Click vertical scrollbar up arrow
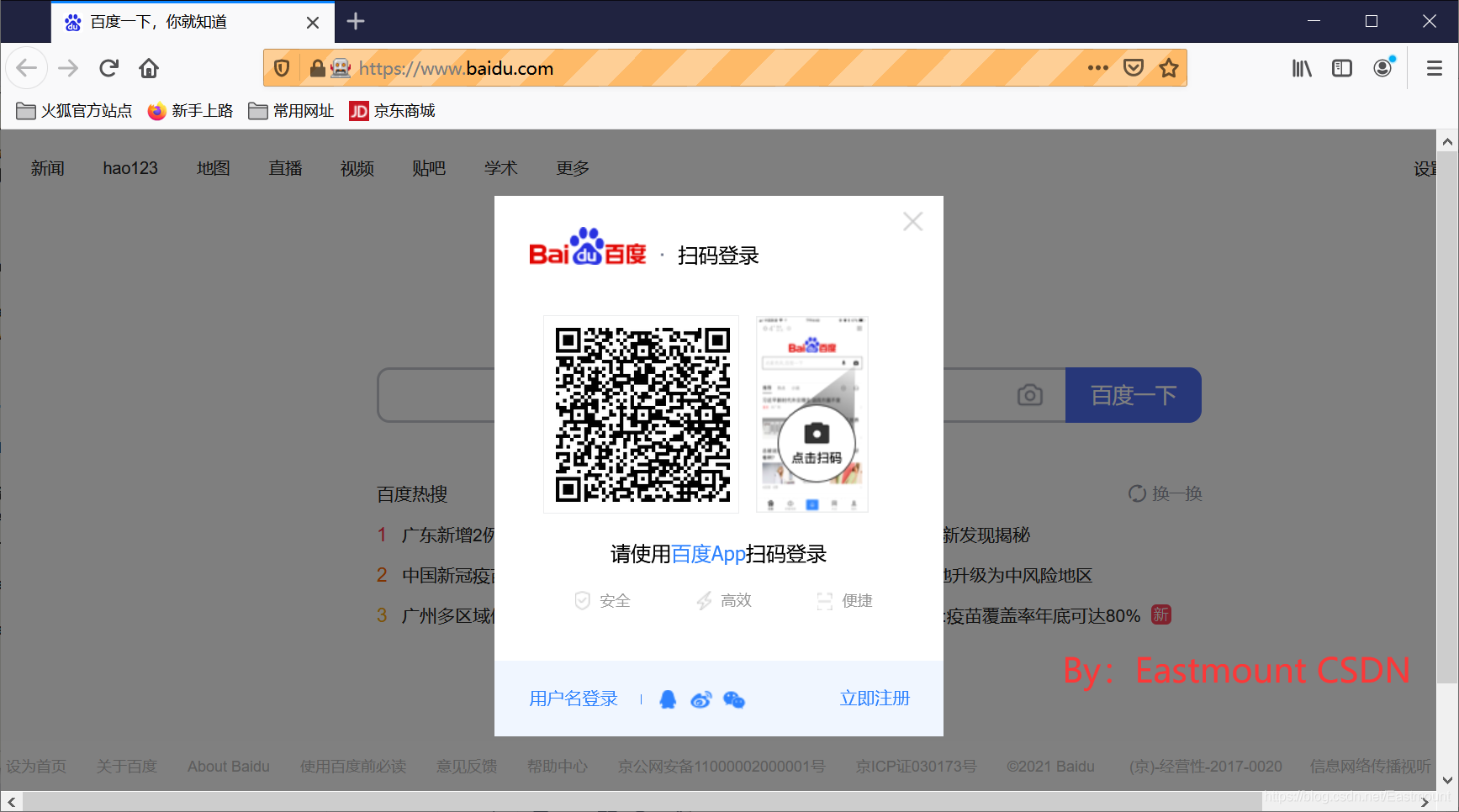 point(1447,141)
